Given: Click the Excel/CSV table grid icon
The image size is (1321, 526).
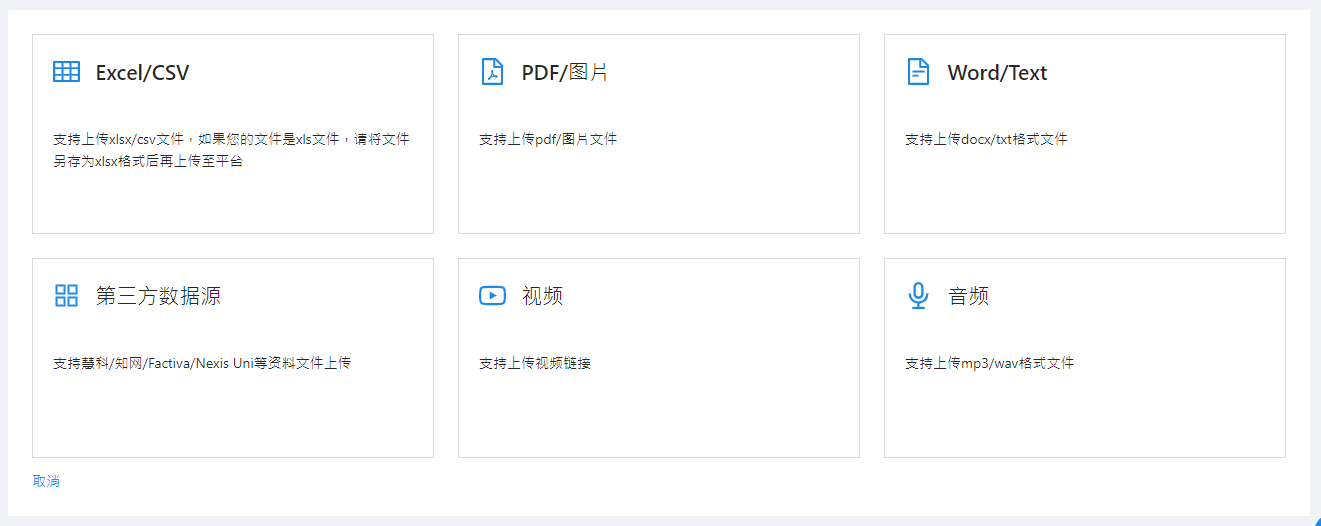Looking at the screenshot, I should [x=66, y=72].
